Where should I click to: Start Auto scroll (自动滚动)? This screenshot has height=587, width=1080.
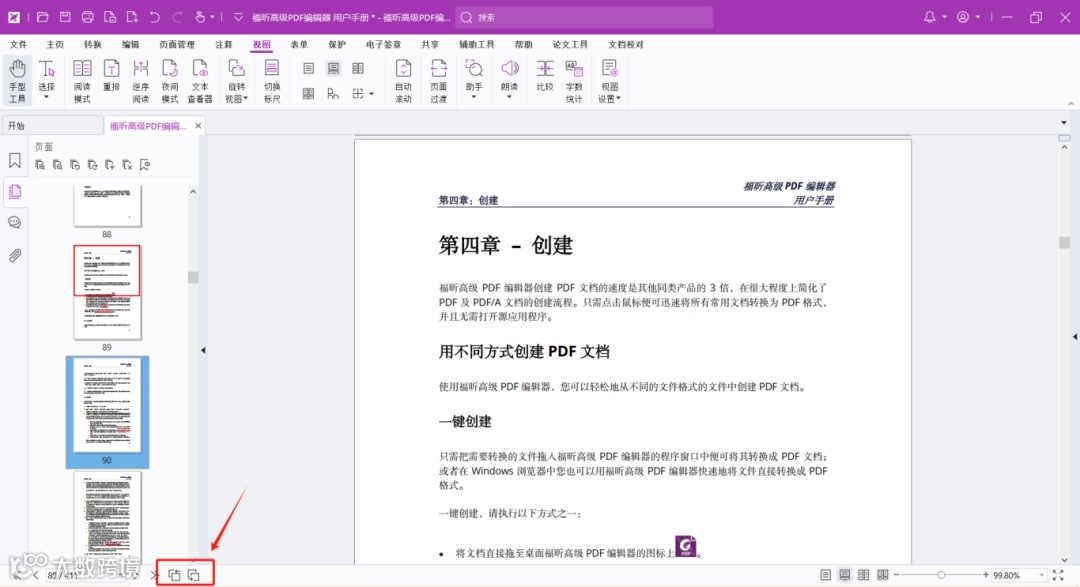point(403,81)
